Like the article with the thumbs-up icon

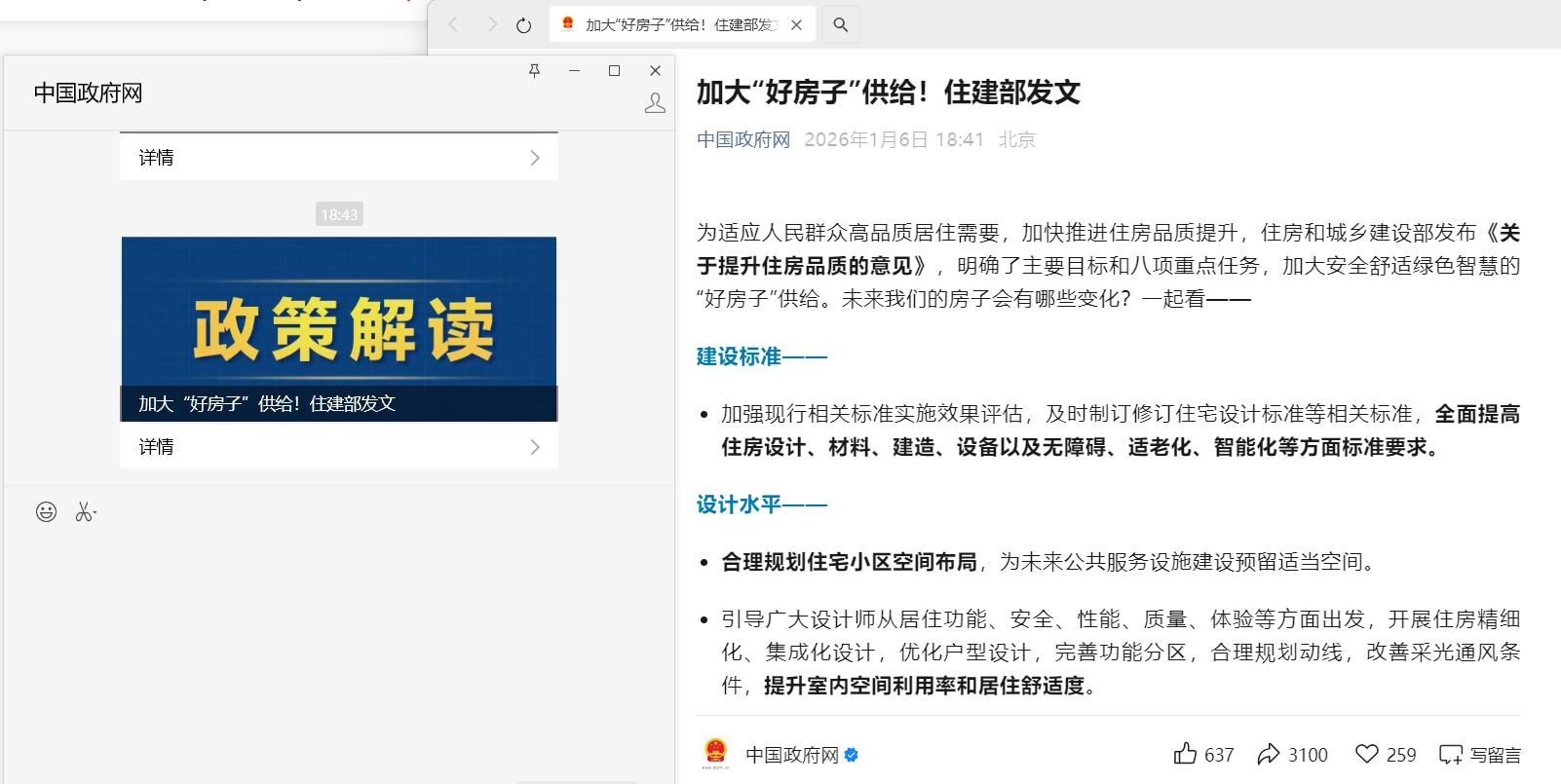click(x=1185, y=754)
